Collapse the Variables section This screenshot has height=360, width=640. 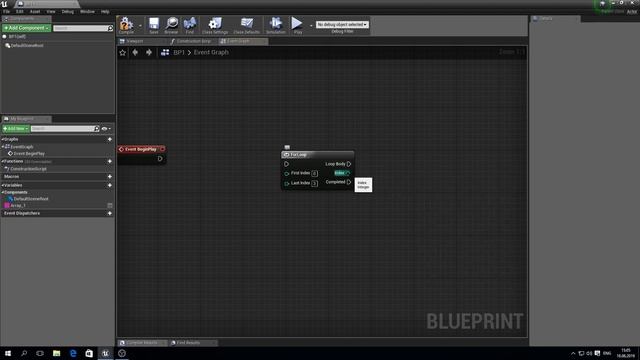2,185
